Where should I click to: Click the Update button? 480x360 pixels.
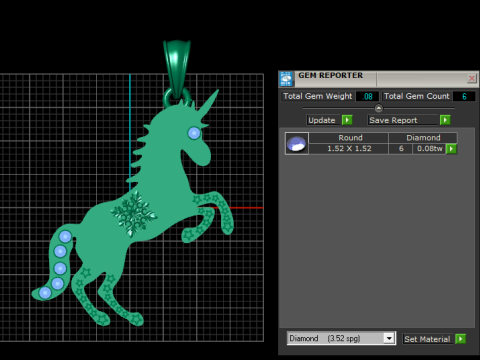click(x=323, y=120)
